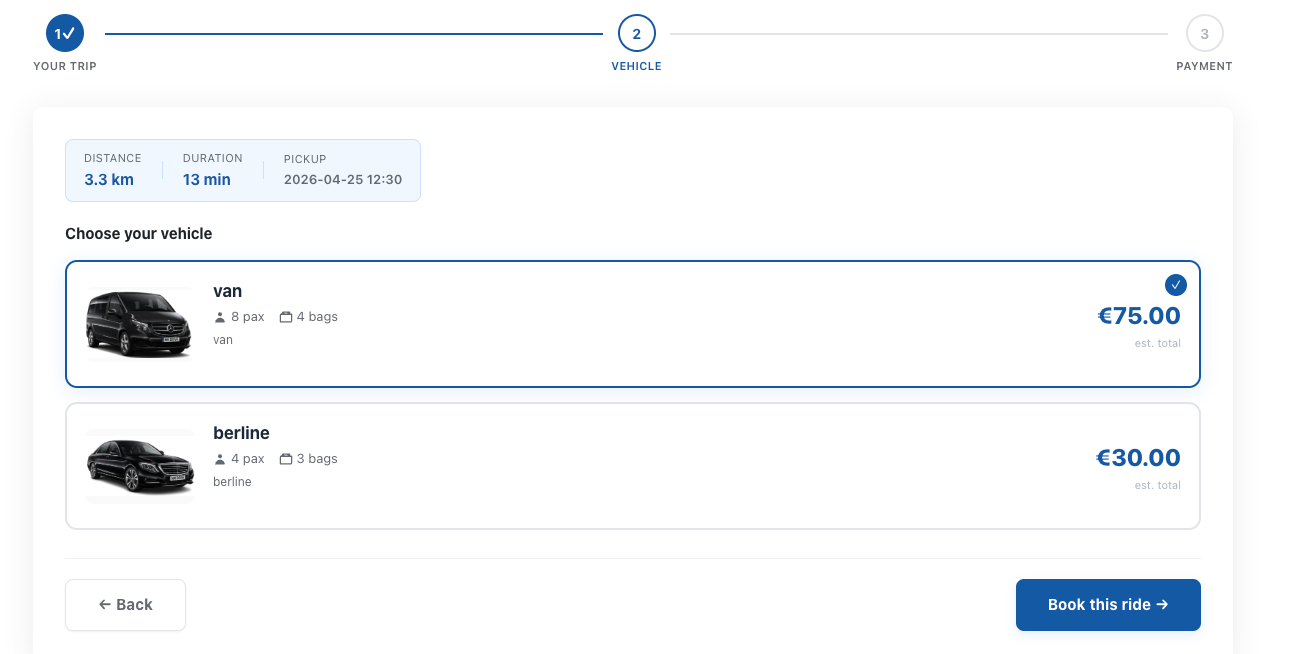Click the DISTANCE label
The width and height of the screenshot is (1293, 654).
click(x=113, y=158)
